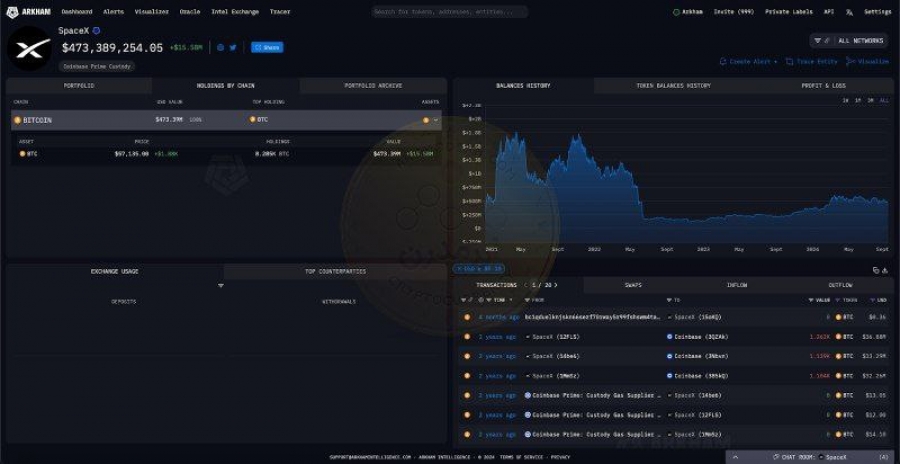Go to the Visualizer page

click(x=152, y=11)
